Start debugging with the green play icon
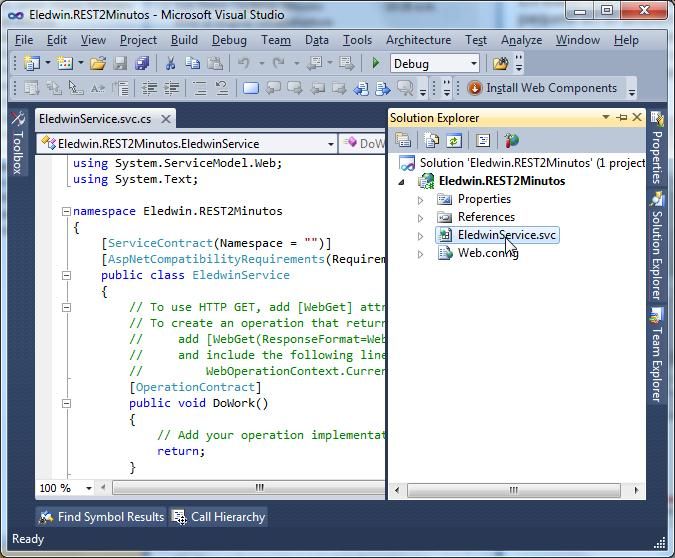 (375, 63)
